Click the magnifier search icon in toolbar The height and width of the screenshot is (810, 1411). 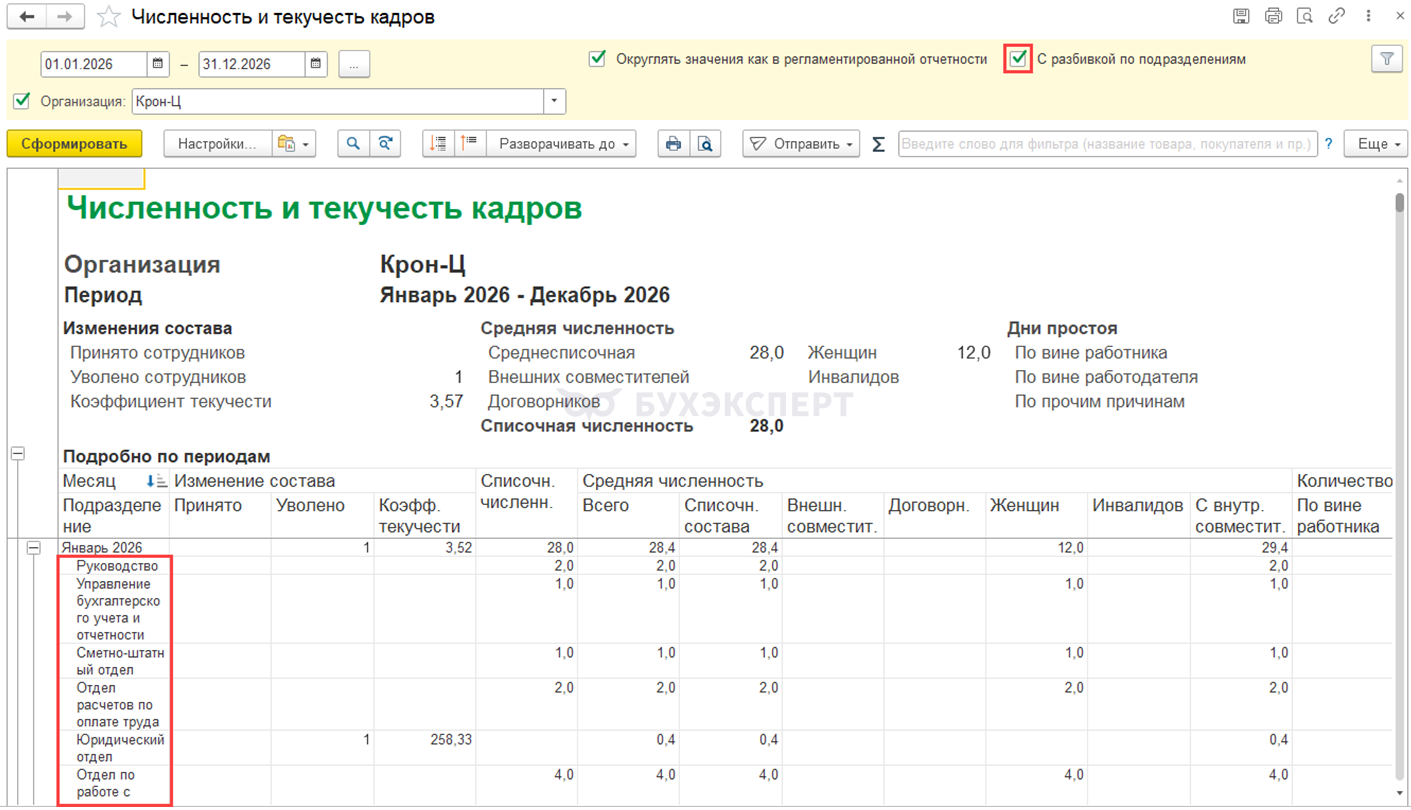(x=353, y=144)
